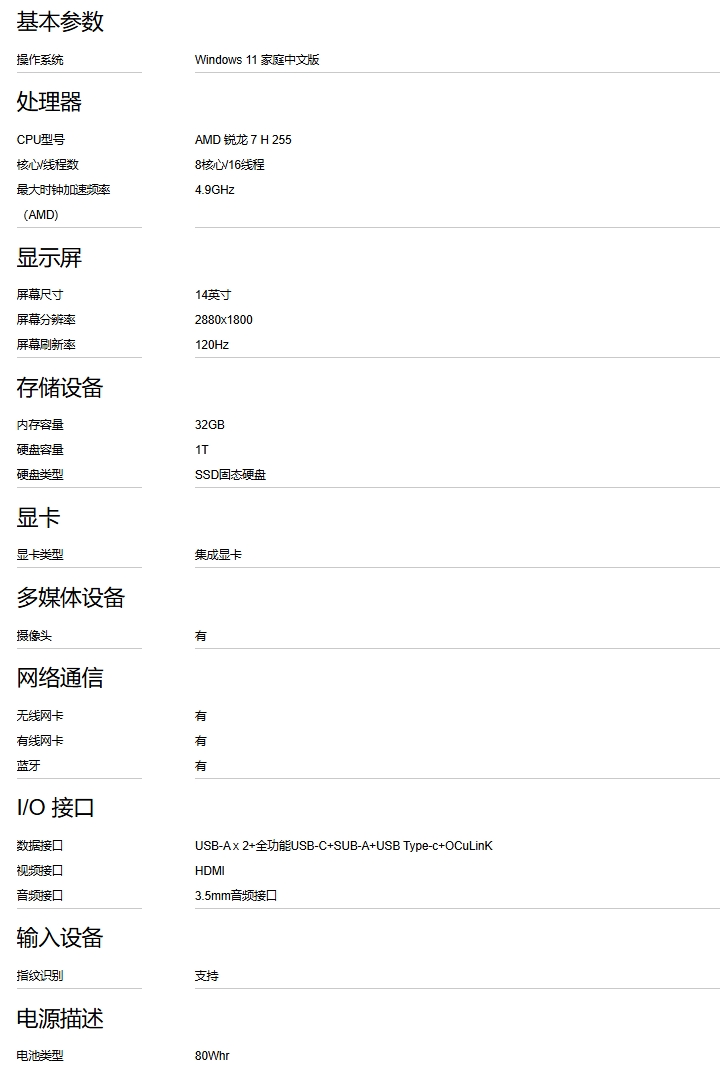Click the 电源描述 section heading

coord(60,1018)
